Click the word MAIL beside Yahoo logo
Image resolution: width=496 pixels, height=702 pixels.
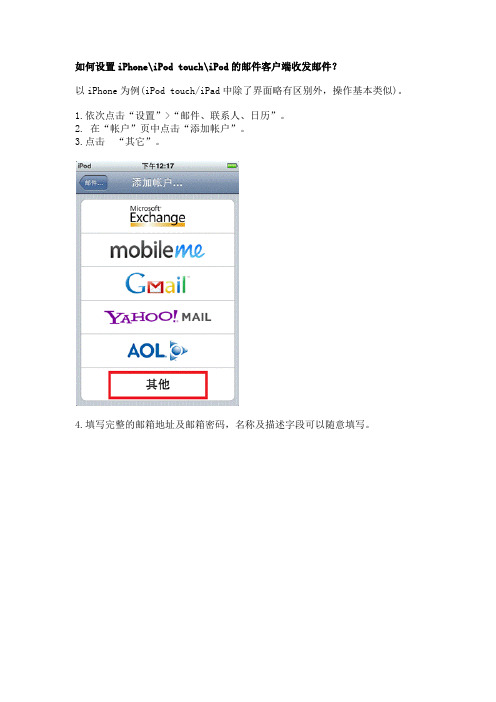[x=196, y=317]
